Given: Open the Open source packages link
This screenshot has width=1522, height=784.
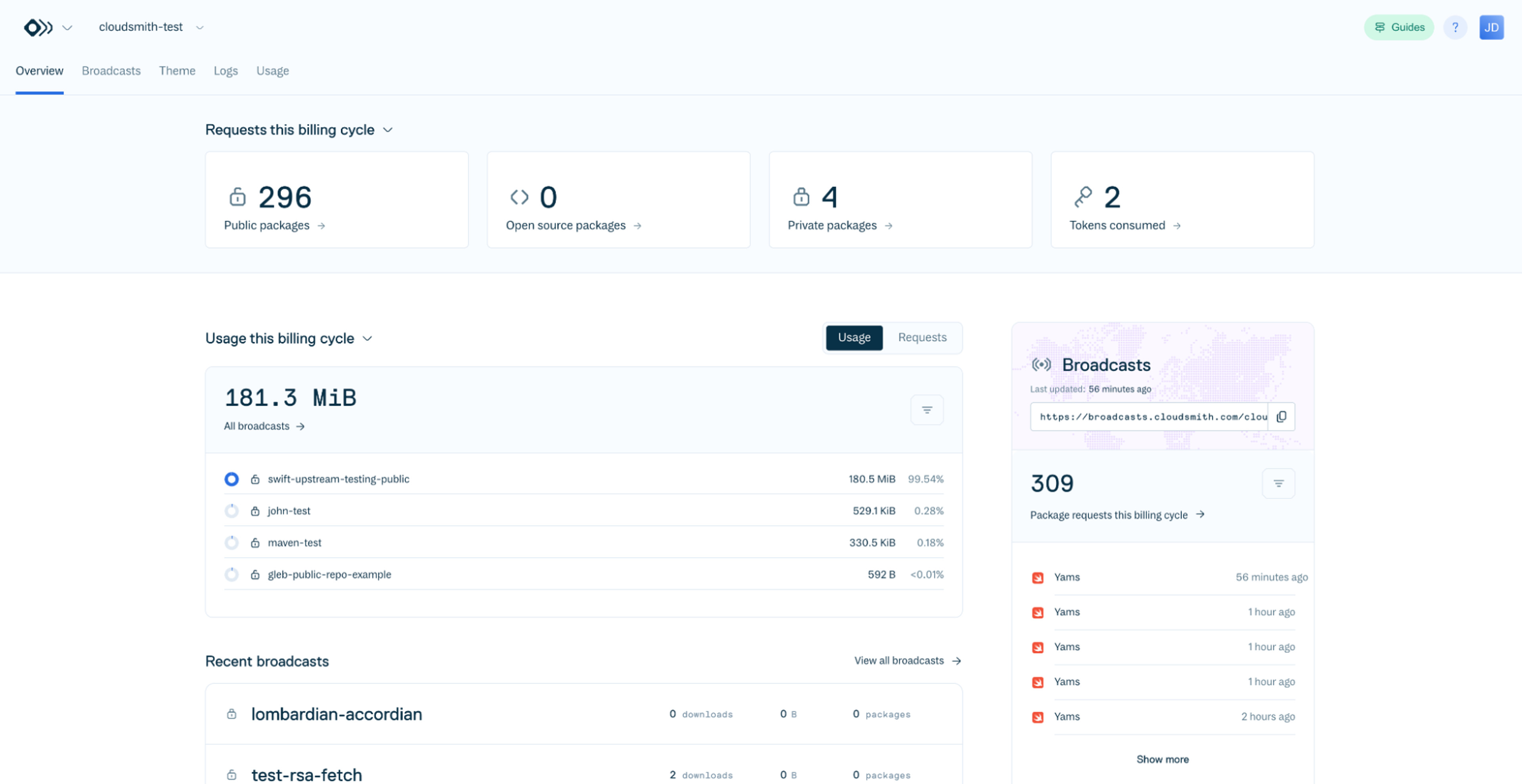Looking at the screenshot, I should 574,225.
